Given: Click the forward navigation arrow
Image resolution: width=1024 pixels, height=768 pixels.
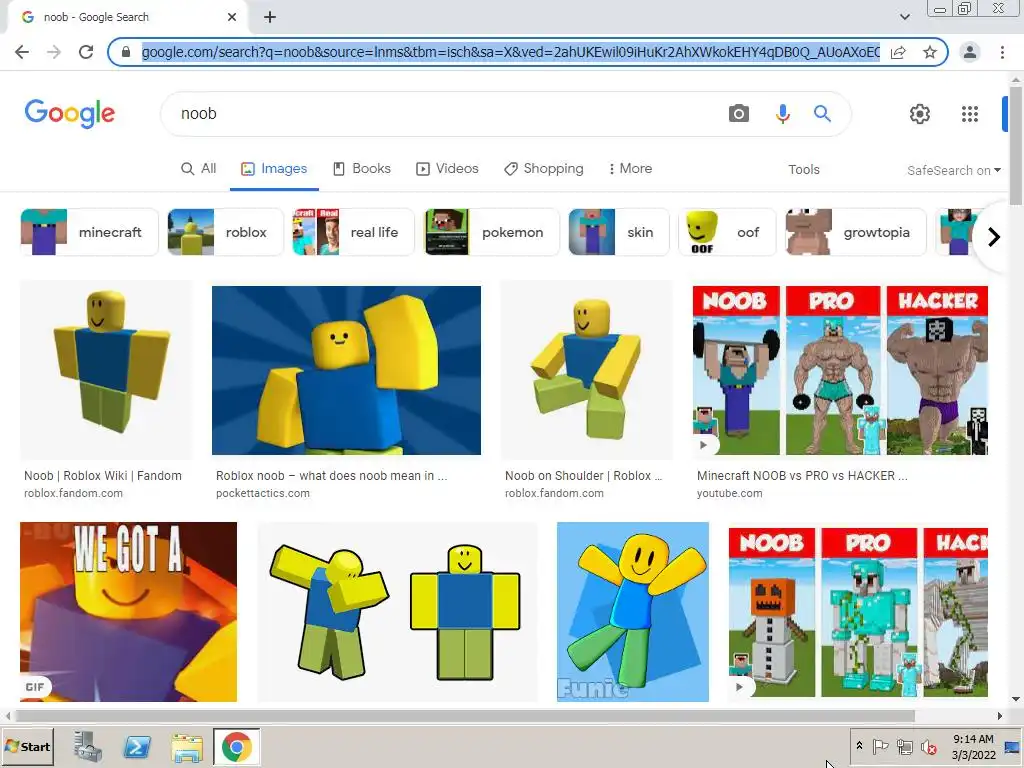Looking at the screenshot, I should pos(54,52).
